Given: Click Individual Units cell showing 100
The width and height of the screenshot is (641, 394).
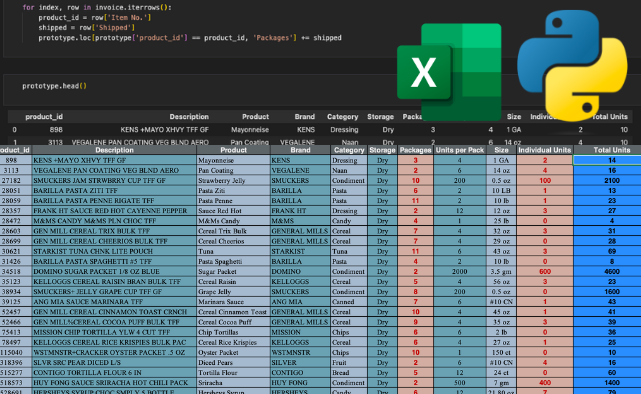Looking at the screenshot, I should [545, 180].
